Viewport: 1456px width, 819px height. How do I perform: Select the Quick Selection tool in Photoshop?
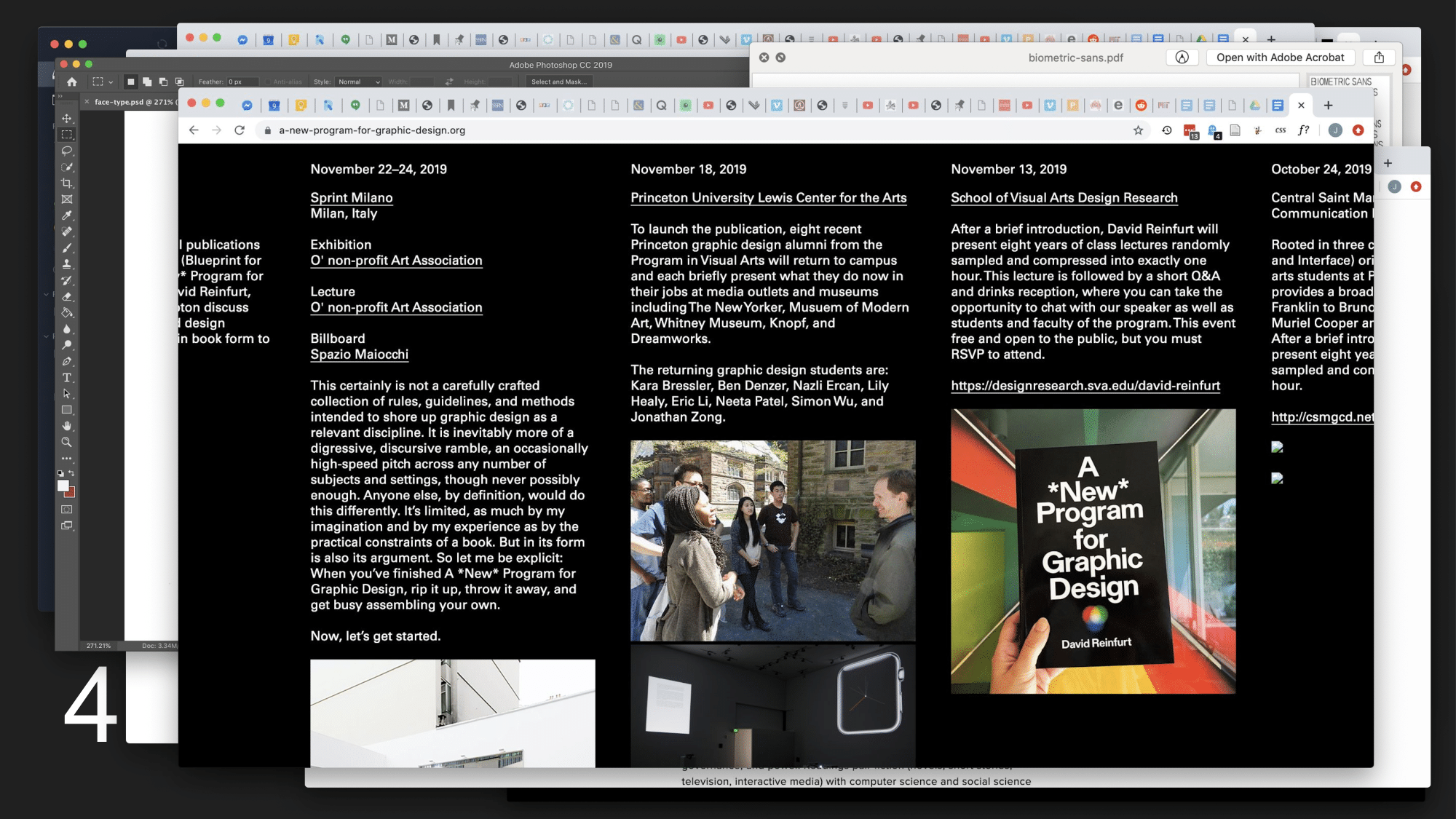coord(67,167)
